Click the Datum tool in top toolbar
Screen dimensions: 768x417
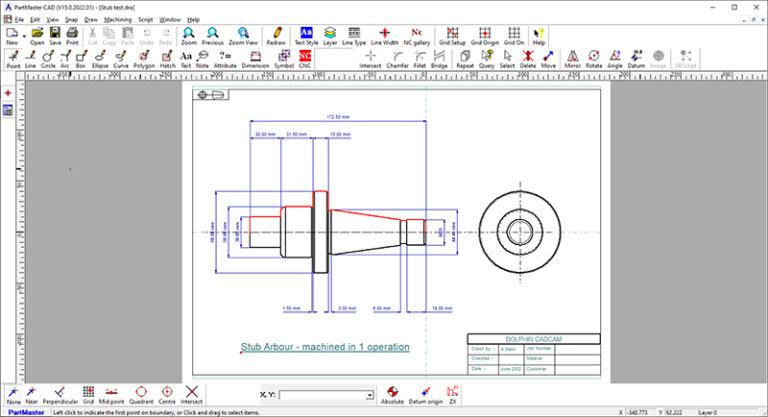point(636,59)
